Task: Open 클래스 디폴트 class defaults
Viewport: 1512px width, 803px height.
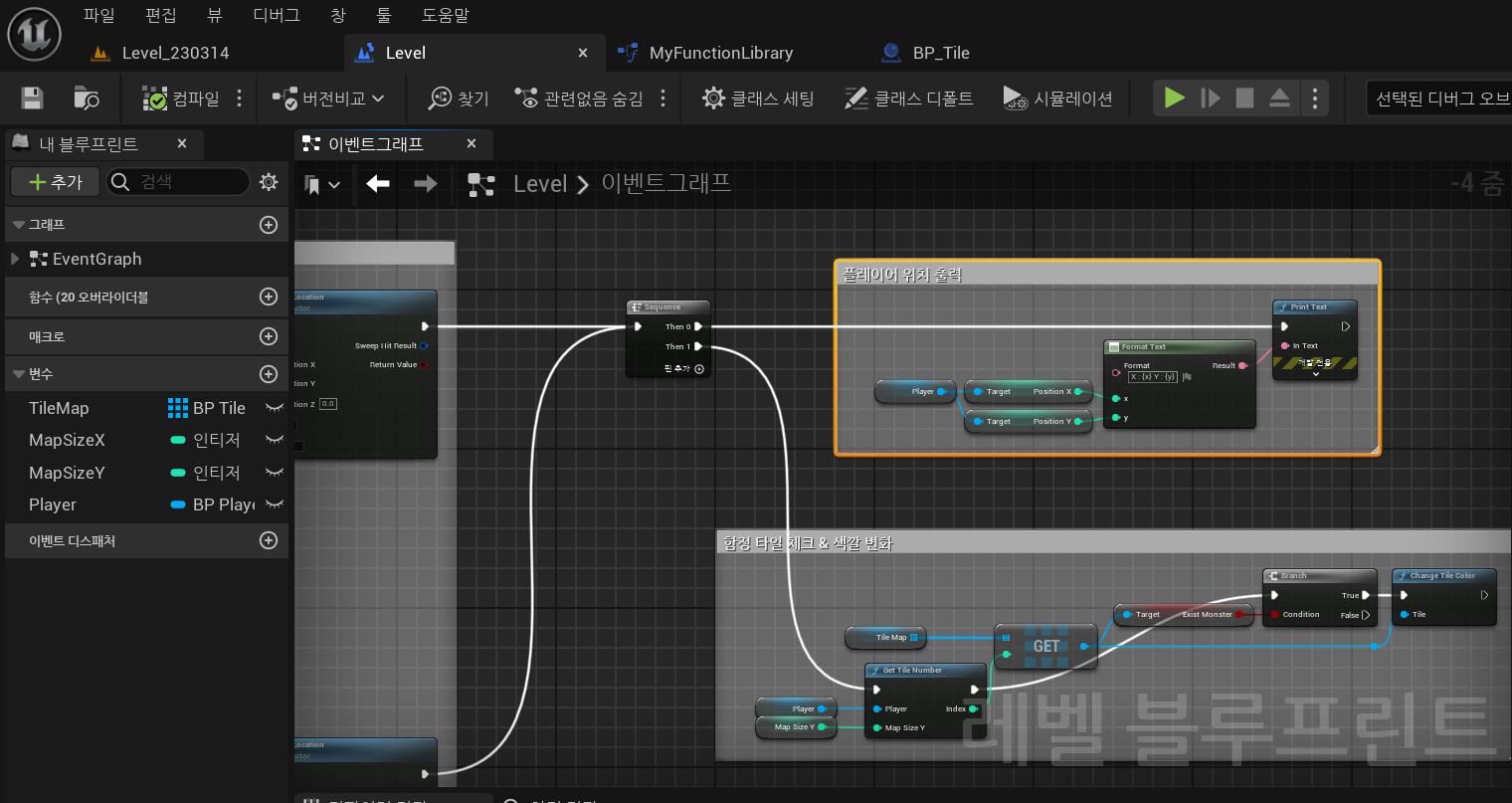Action: (909, 99)
